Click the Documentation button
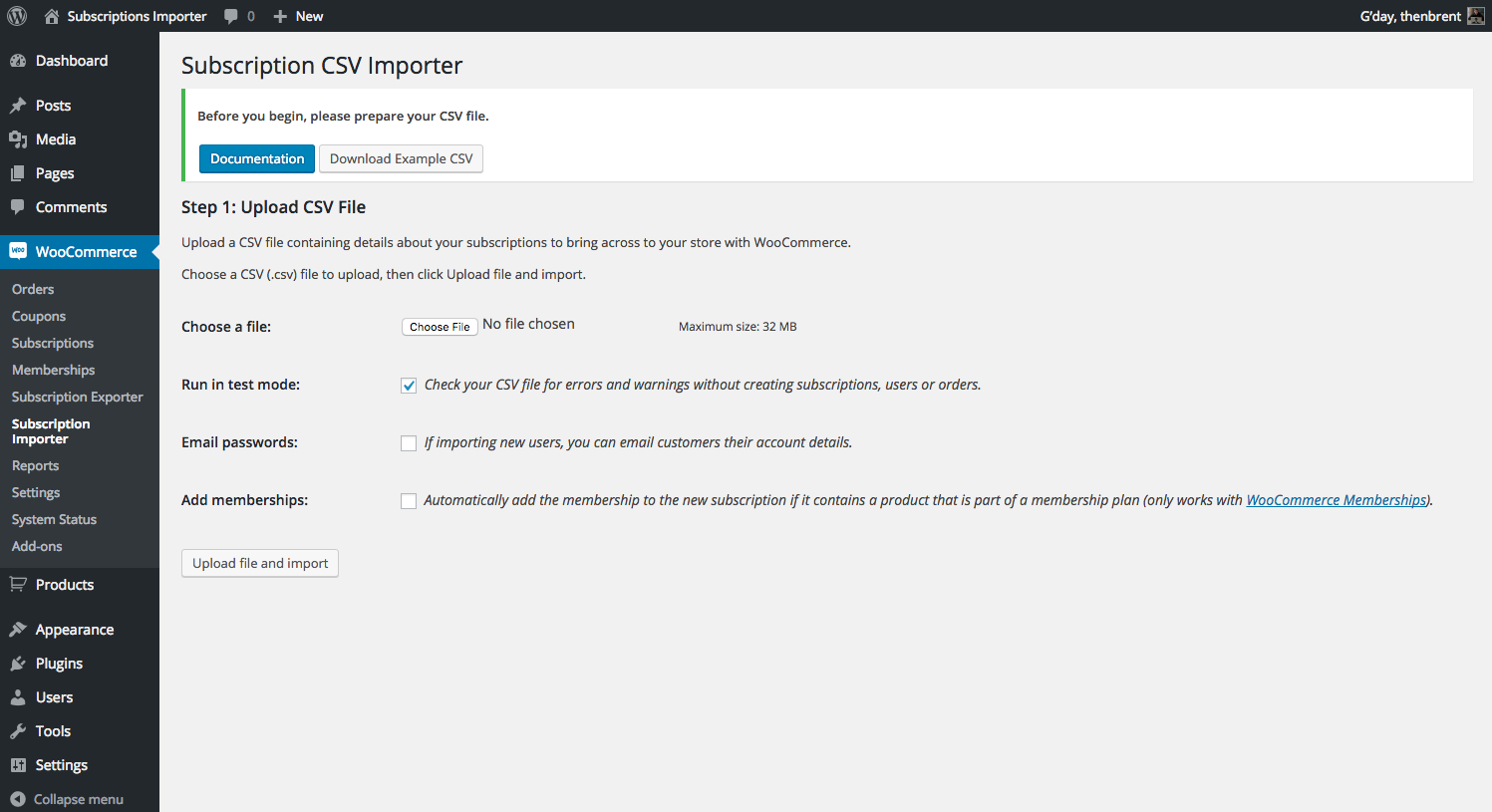Image resolution: width=1492 pixels, height=812 pixels. [x=257, y=158]
